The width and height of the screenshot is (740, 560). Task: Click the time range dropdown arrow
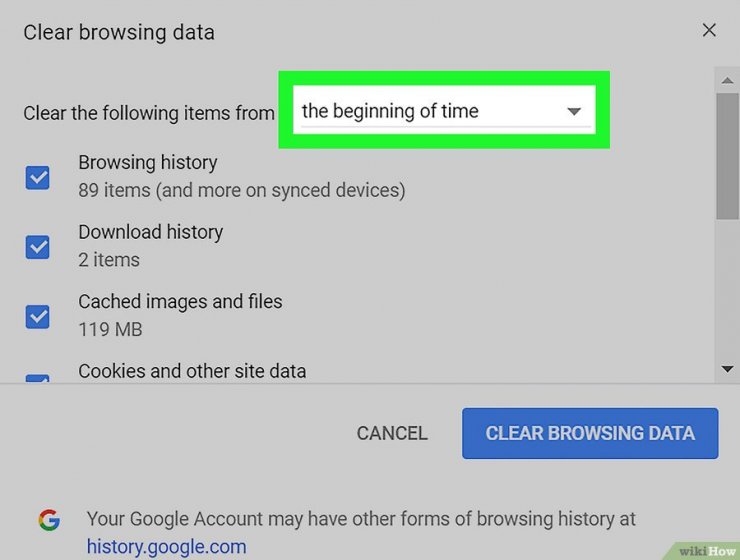pos(573,112)
